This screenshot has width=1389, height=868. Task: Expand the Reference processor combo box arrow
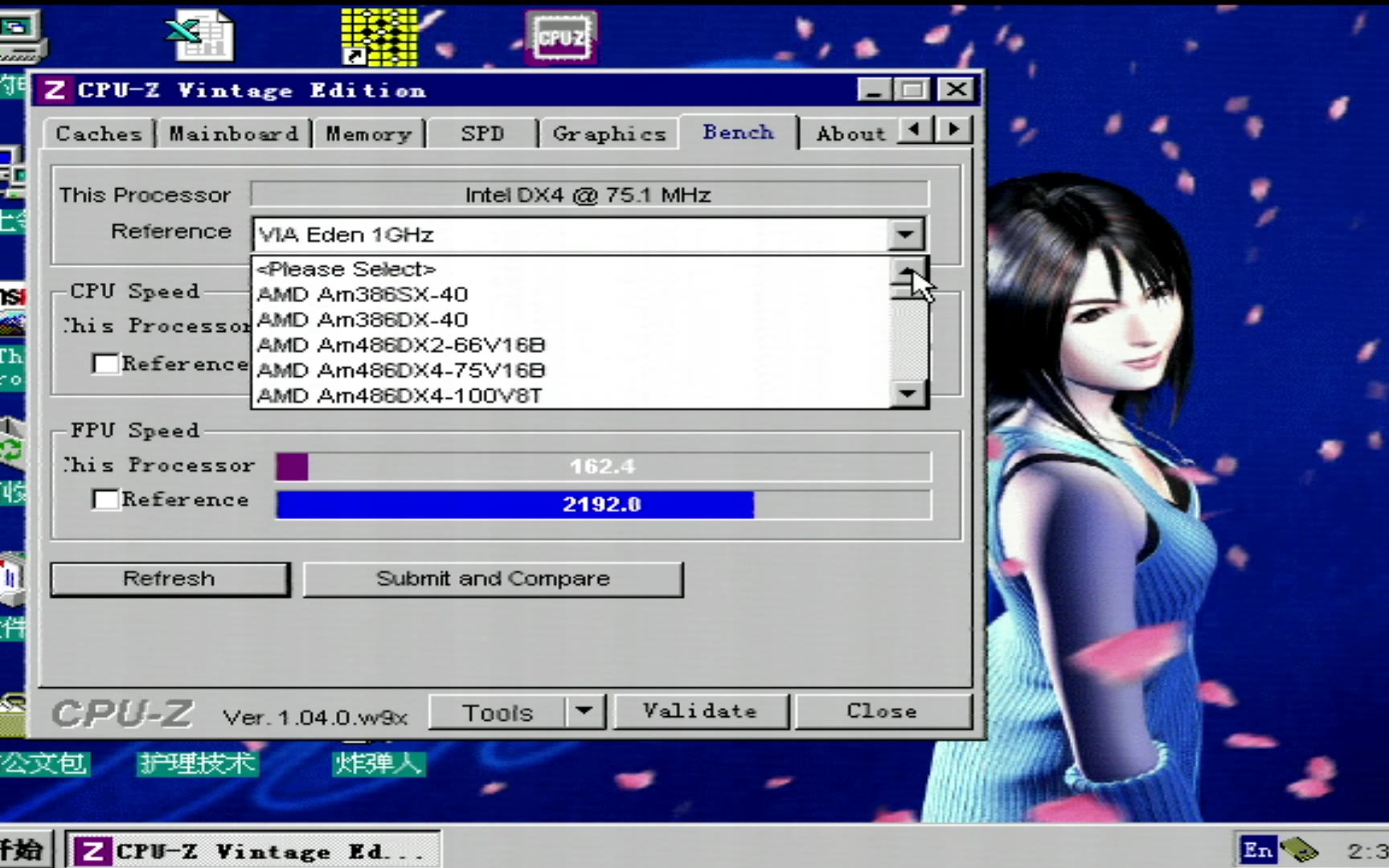tap(906, 235)
